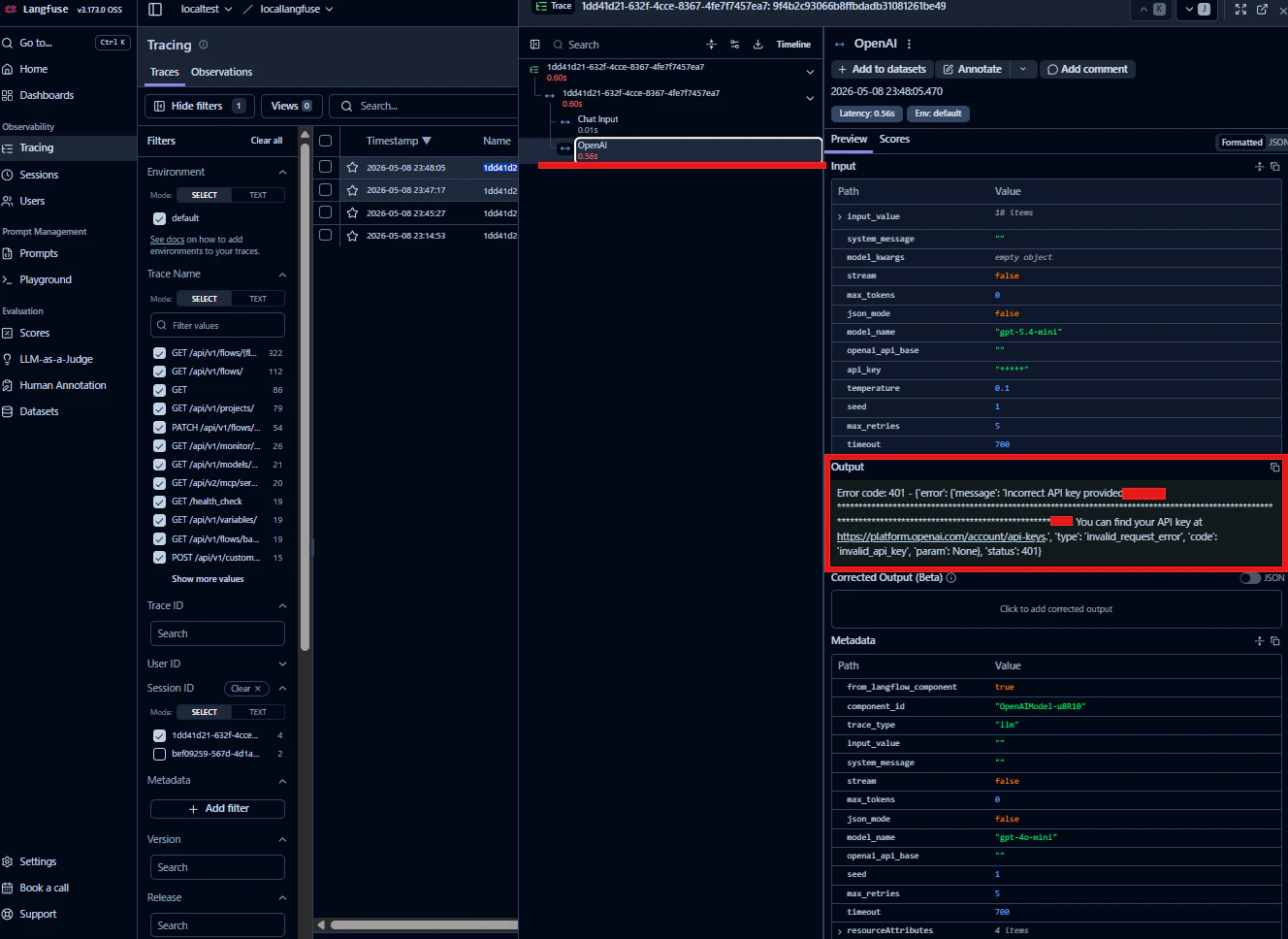Click the traces search field

tap(424, 106)
